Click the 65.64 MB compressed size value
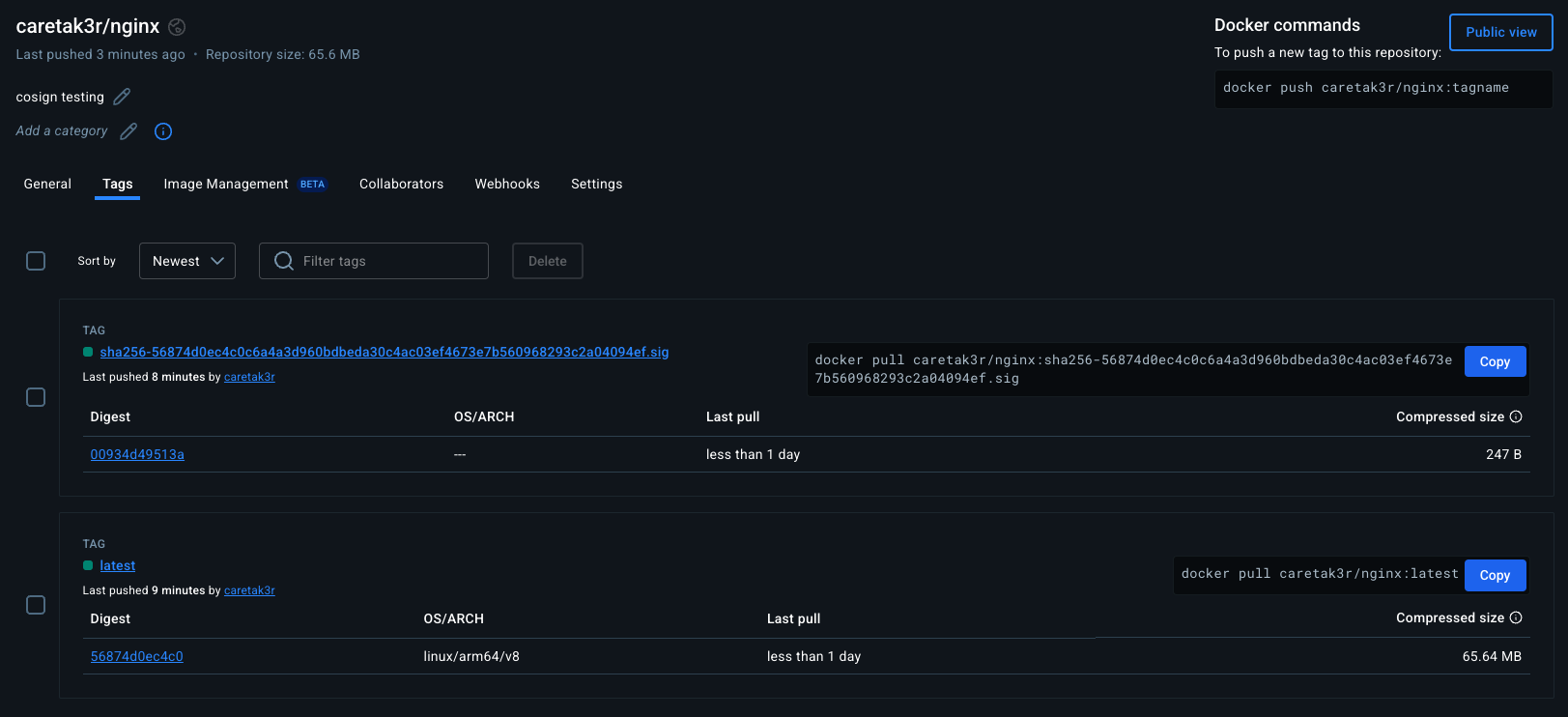The width and height of the screenshot is (1568, 717). point(1492,656)
